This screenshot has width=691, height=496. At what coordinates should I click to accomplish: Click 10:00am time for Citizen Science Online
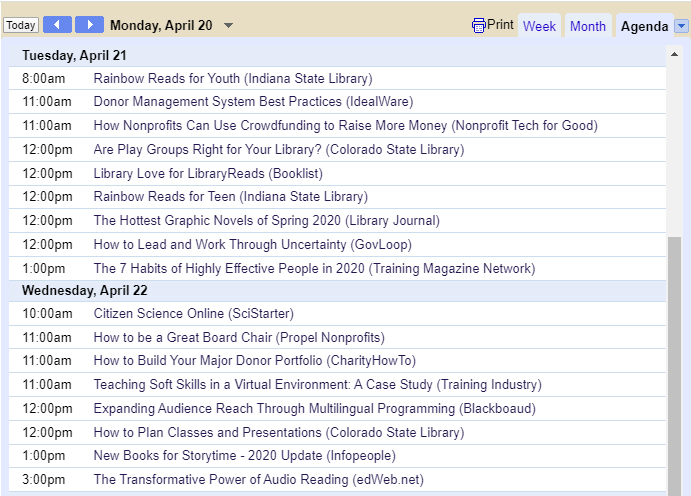(x=47, y=314)
